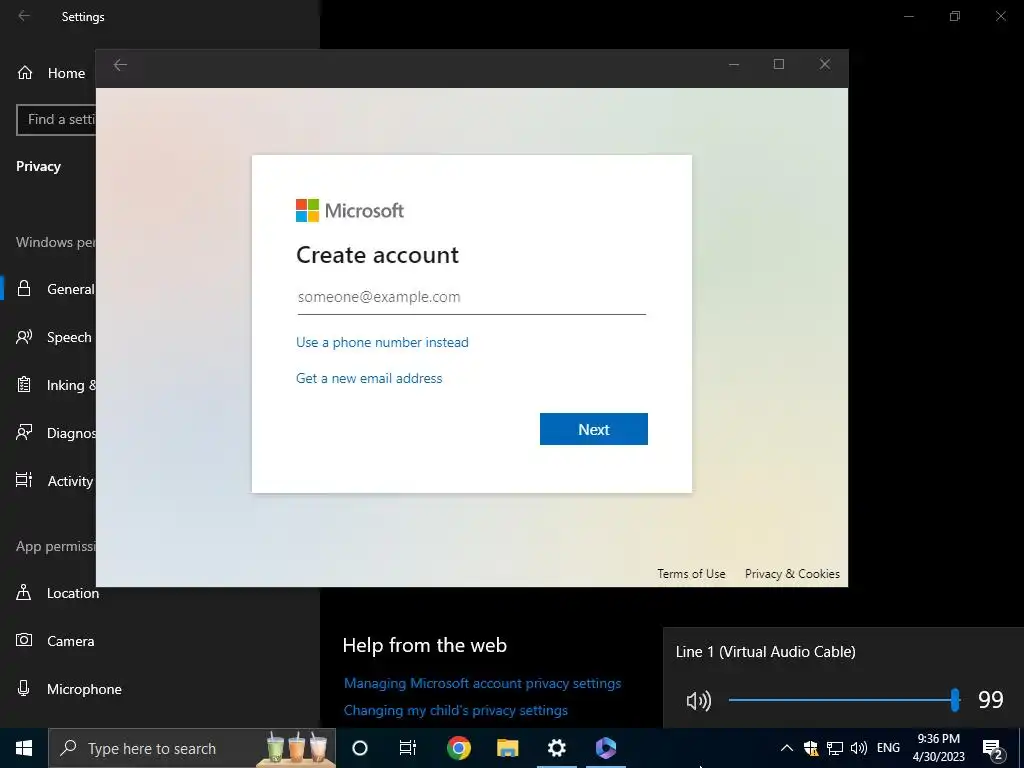Click the Next button
The height and width of the screenshot is (768, 1024).
pyautogui.click(x=594, y=429)
